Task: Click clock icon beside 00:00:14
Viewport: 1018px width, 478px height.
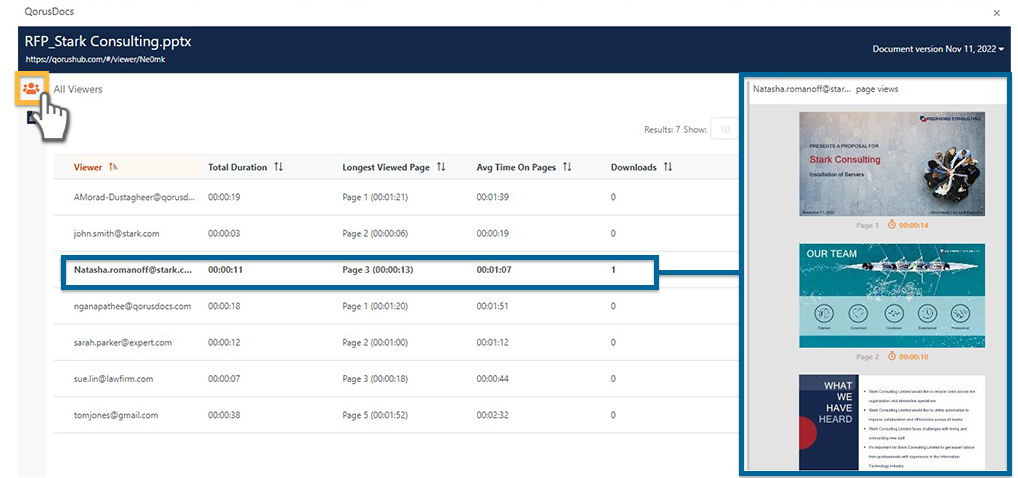Action: pyautogui.click(x=892, y=225)
